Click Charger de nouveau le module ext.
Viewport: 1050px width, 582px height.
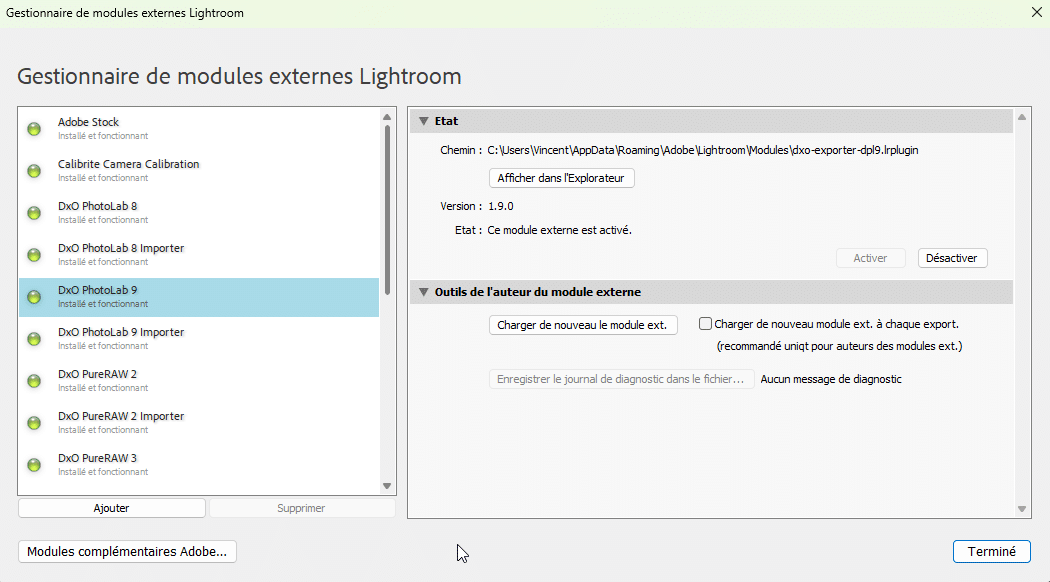[x=581, y=325]
